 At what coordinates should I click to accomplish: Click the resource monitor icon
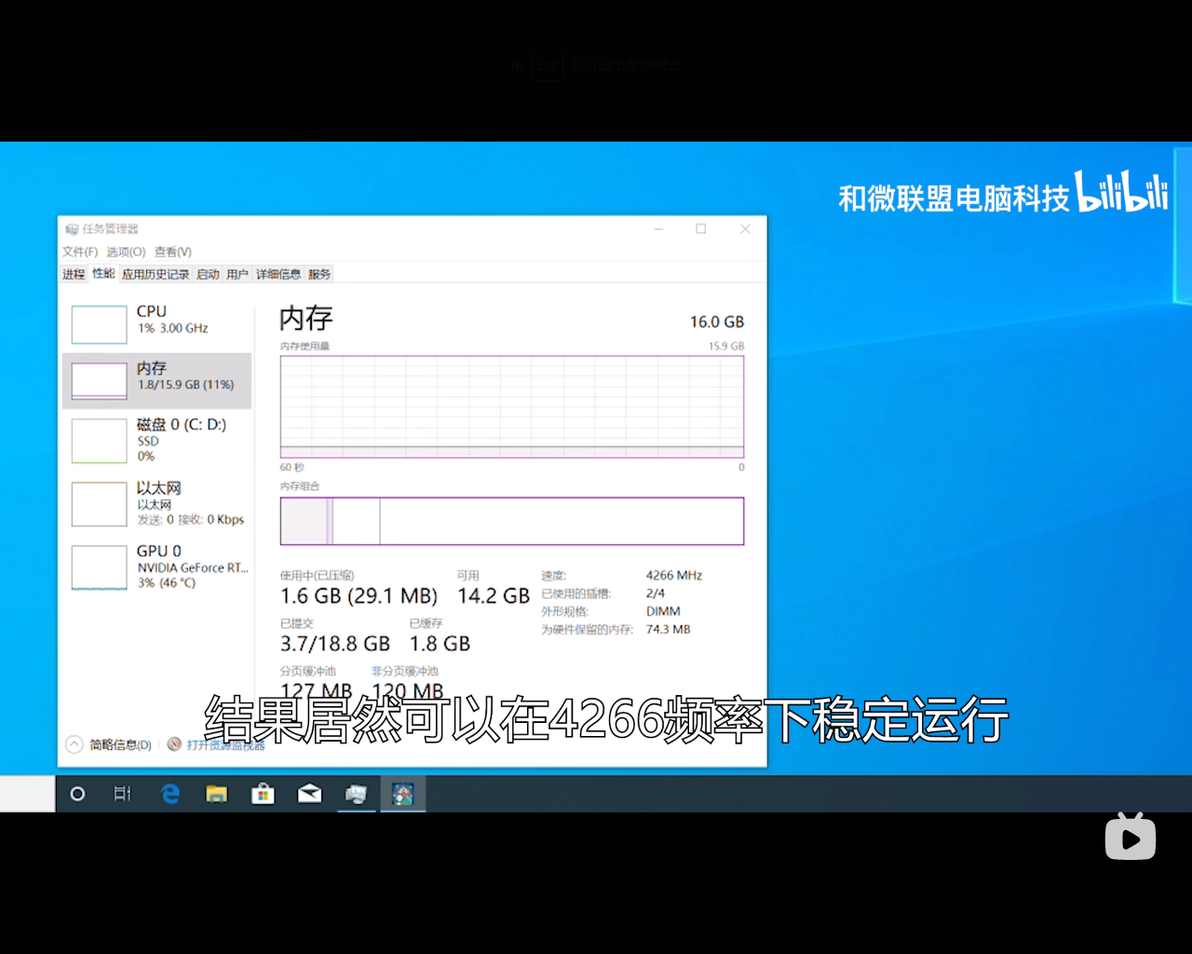point(174,744)
